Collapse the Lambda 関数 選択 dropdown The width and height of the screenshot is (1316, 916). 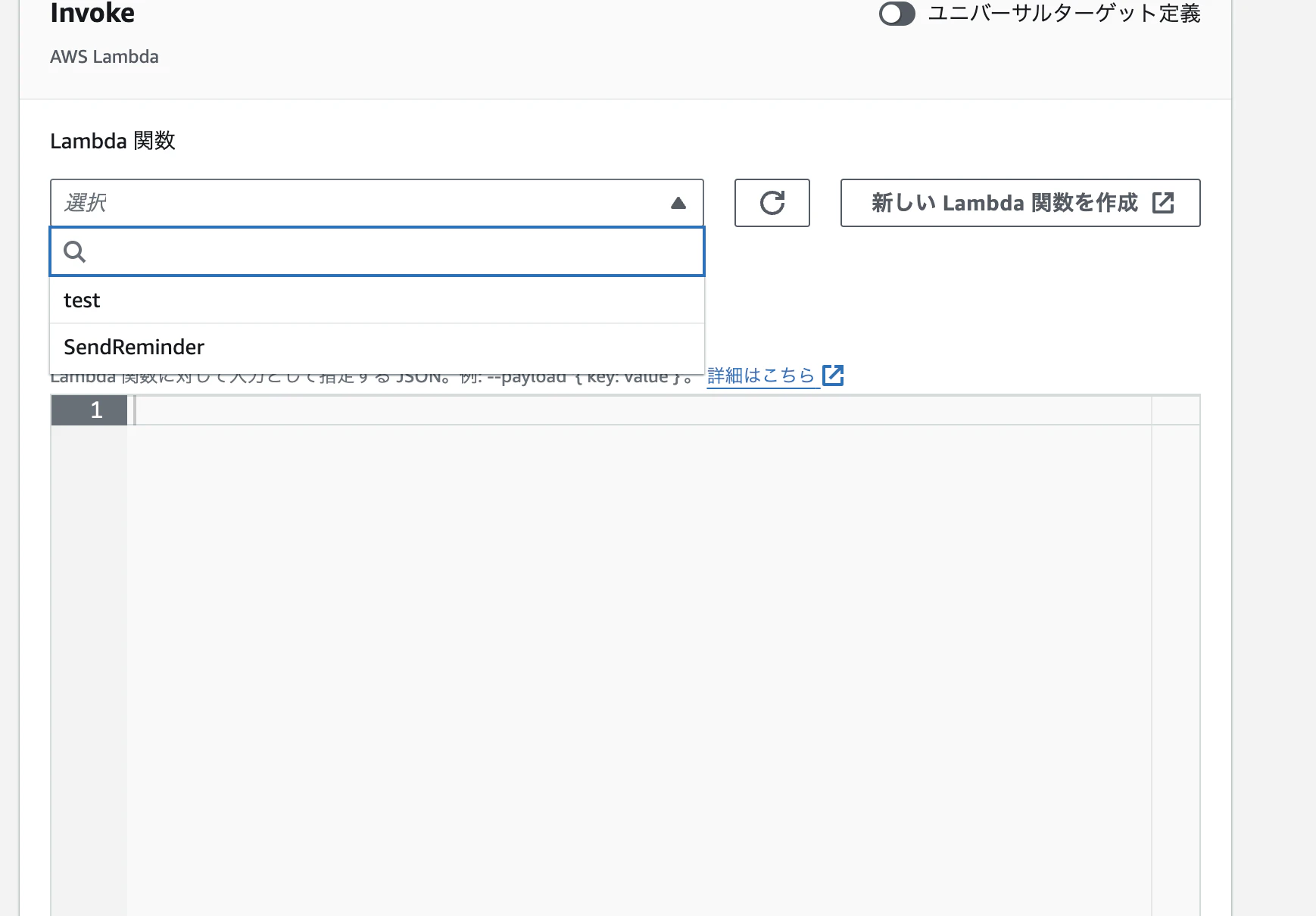376,203
